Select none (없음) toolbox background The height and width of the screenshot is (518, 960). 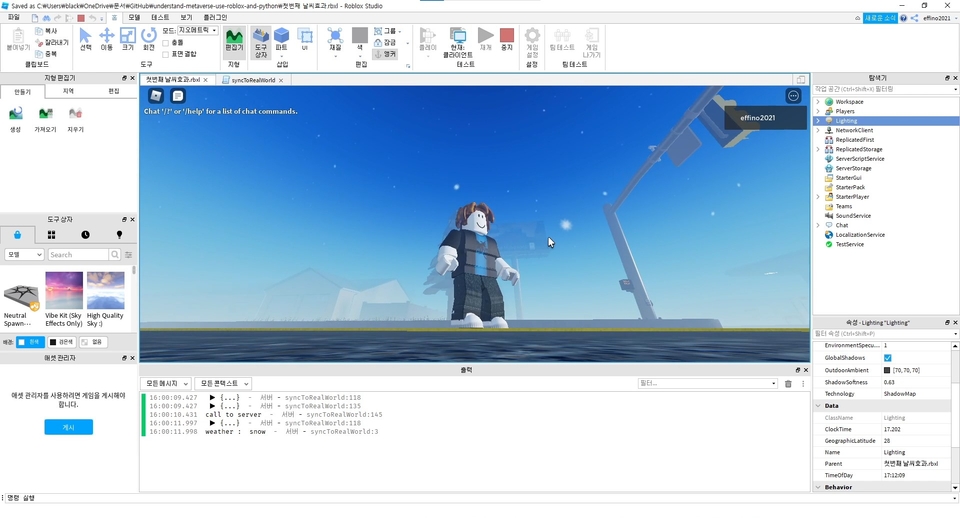pyautogui.click(x=92, y=342)
